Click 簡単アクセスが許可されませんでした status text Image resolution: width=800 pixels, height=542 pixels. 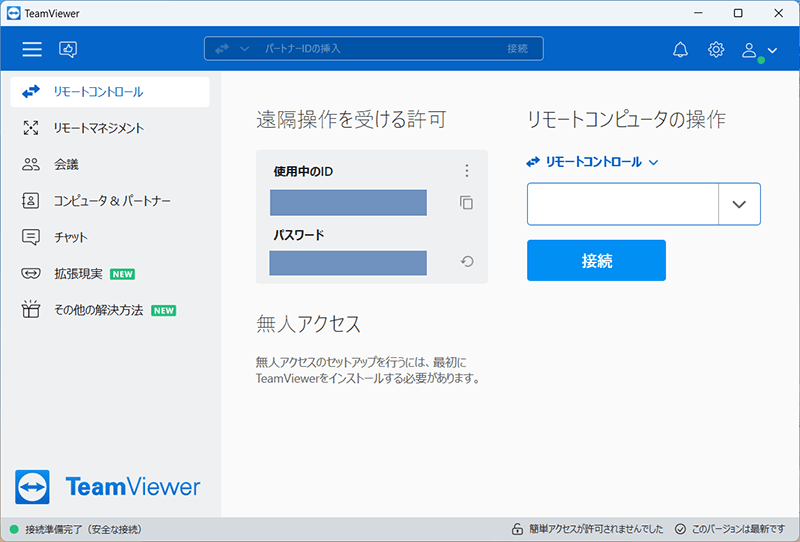596,529
